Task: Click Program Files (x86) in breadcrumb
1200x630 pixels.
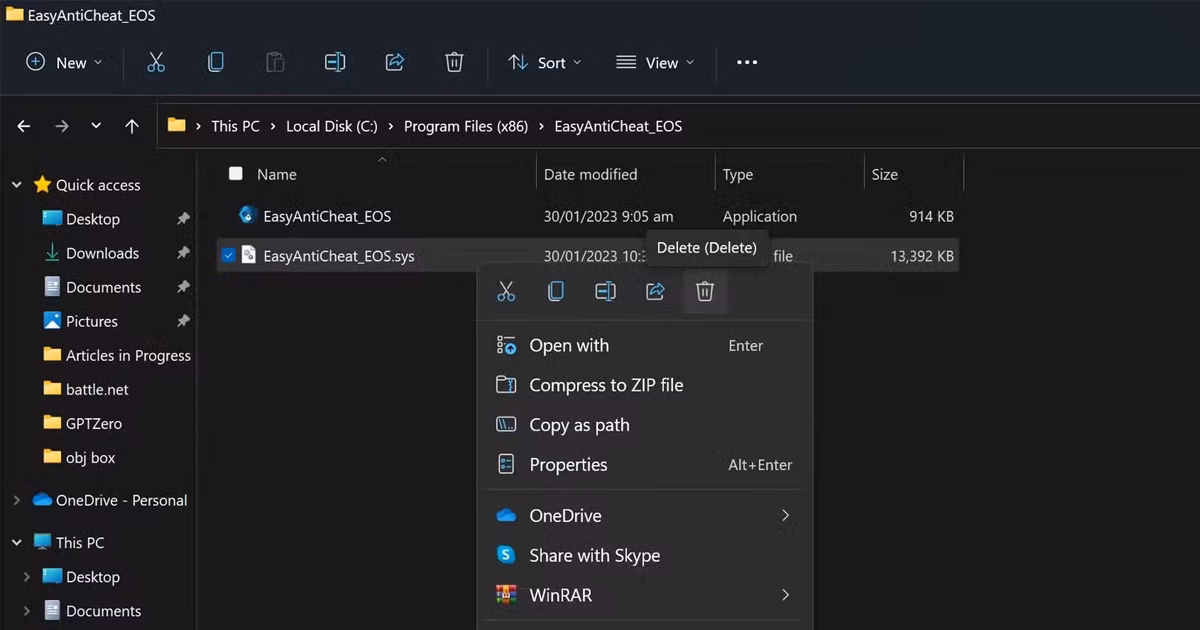Action: [466, 126]
